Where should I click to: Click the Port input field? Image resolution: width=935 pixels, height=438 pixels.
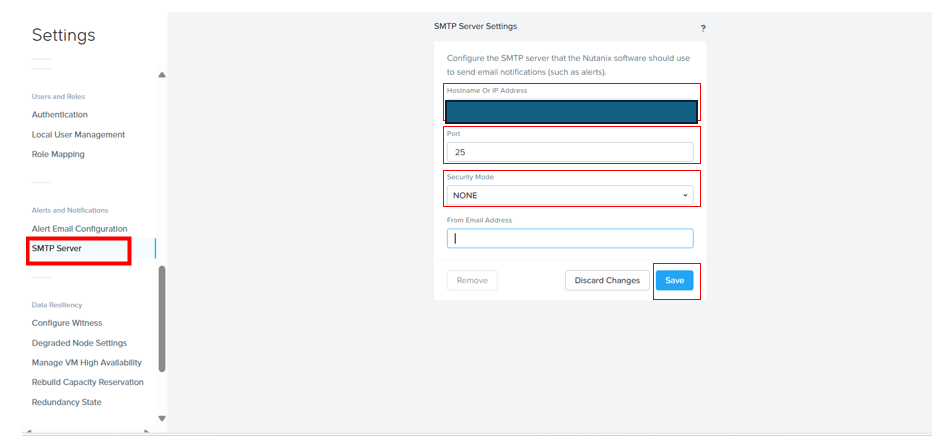coord(570,152)
